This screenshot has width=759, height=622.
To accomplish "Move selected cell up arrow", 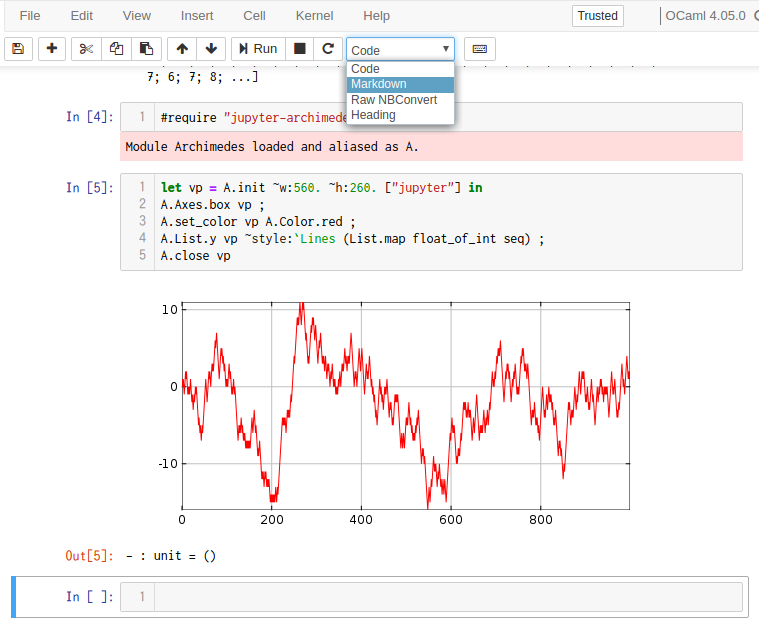I will click(182, 49).
